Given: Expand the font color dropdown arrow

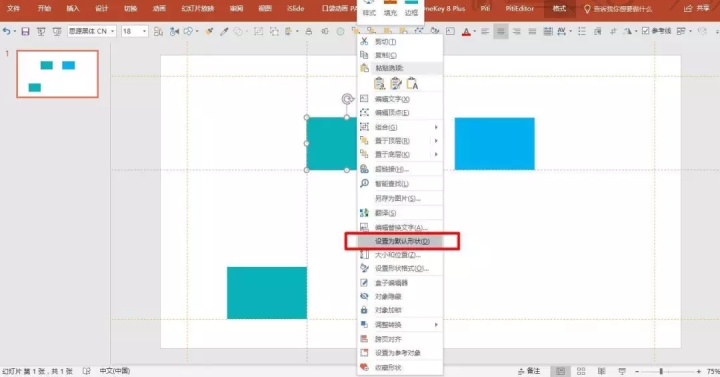Looking at the screenshot, I should coord(474,31).
